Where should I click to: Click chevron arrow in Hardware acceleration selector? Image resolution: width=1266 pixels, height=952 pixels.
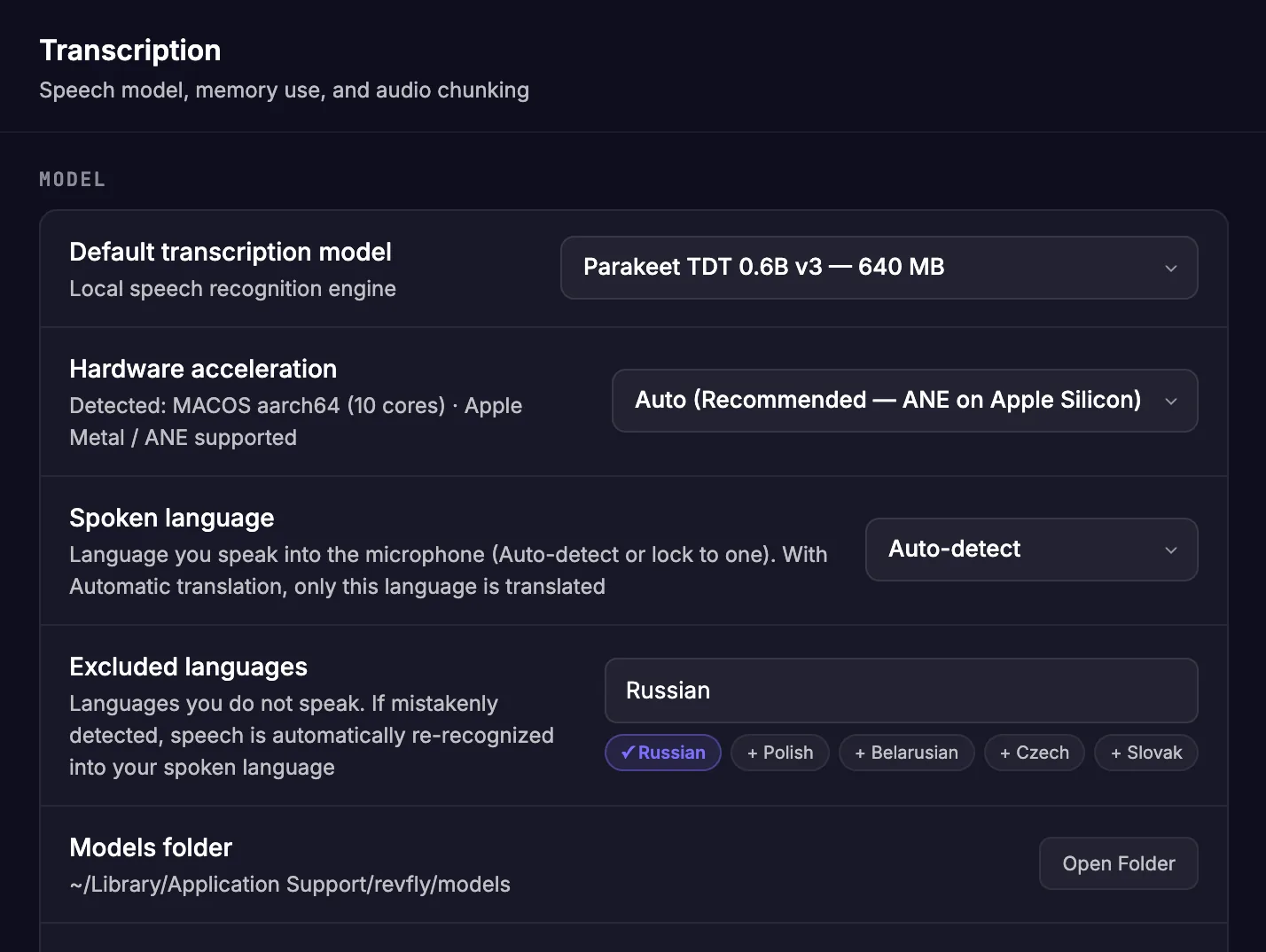[1170, 402]
